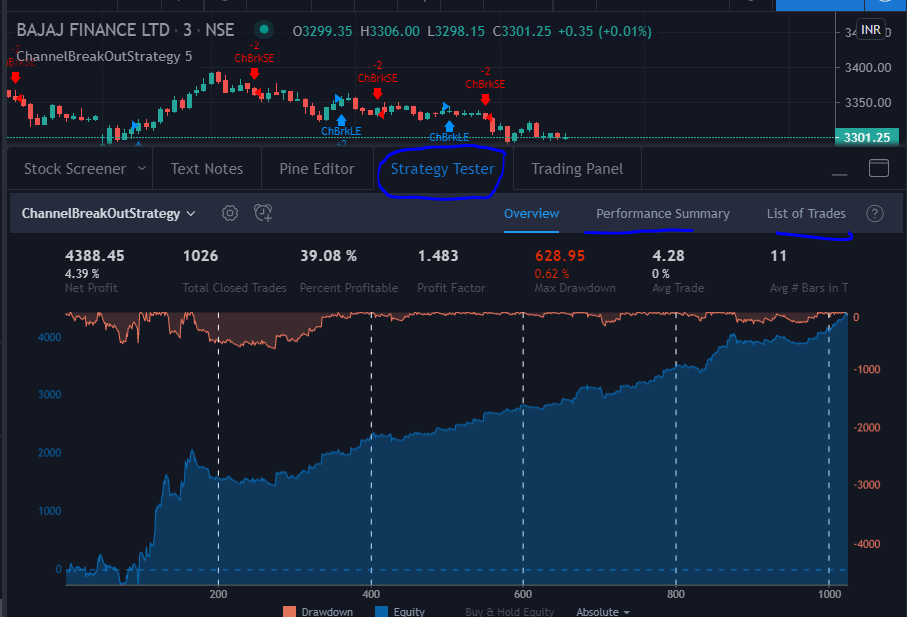This screenshot has width=907, height=617.
Task: Click the INR currency badge on the price scale
Action: [870, 29]
